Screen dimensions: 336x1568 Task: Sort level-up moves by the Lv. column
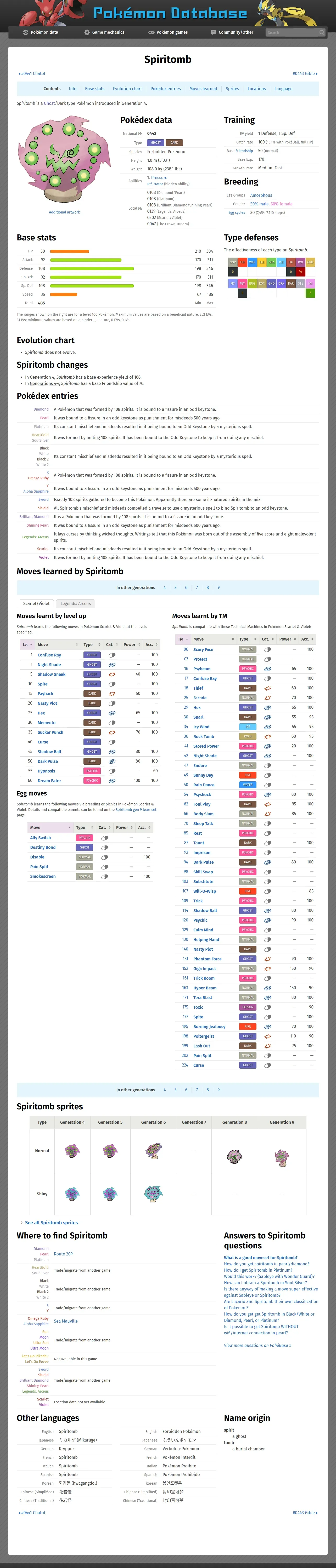(27, 645)
